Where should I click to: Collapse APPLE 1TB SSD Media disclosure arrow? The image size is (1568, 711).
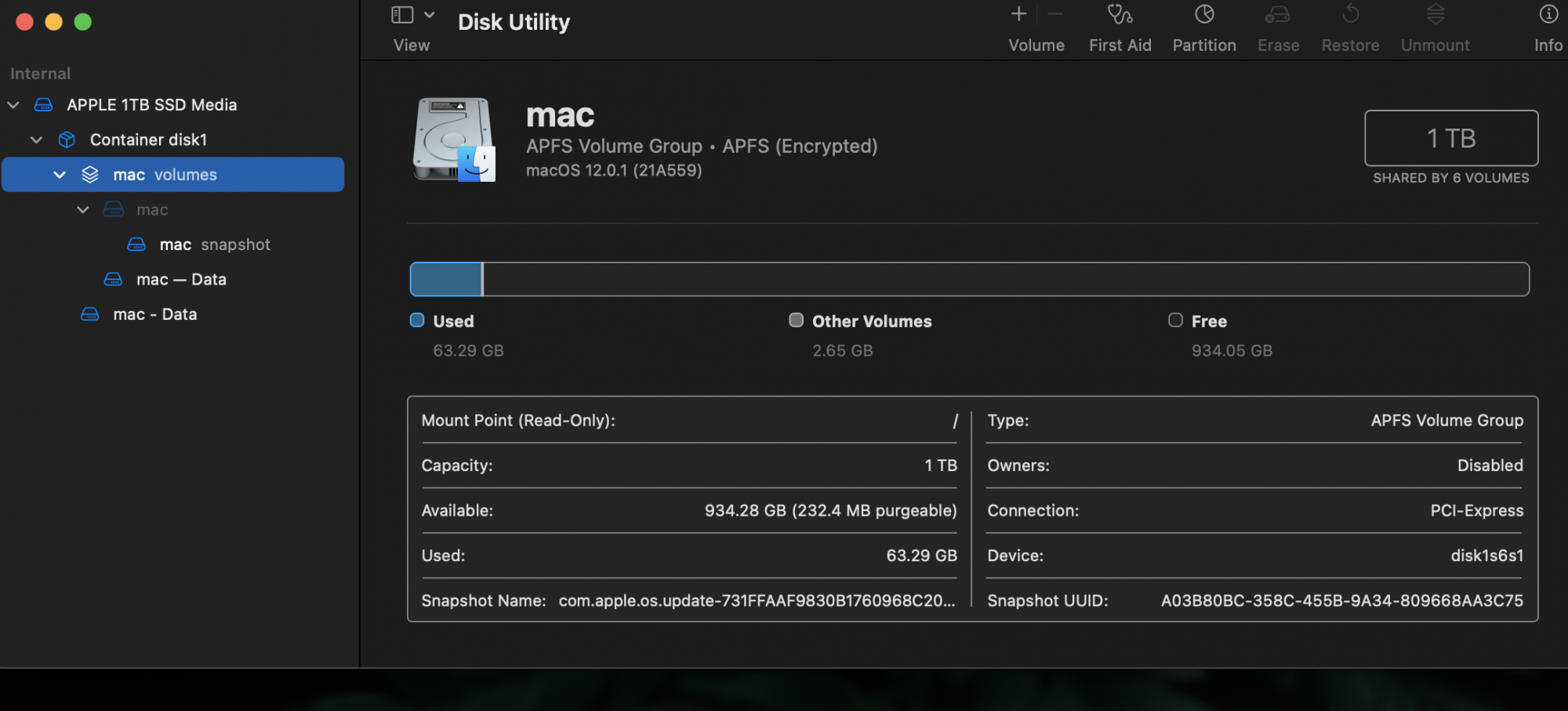click(x=13, y=105)
